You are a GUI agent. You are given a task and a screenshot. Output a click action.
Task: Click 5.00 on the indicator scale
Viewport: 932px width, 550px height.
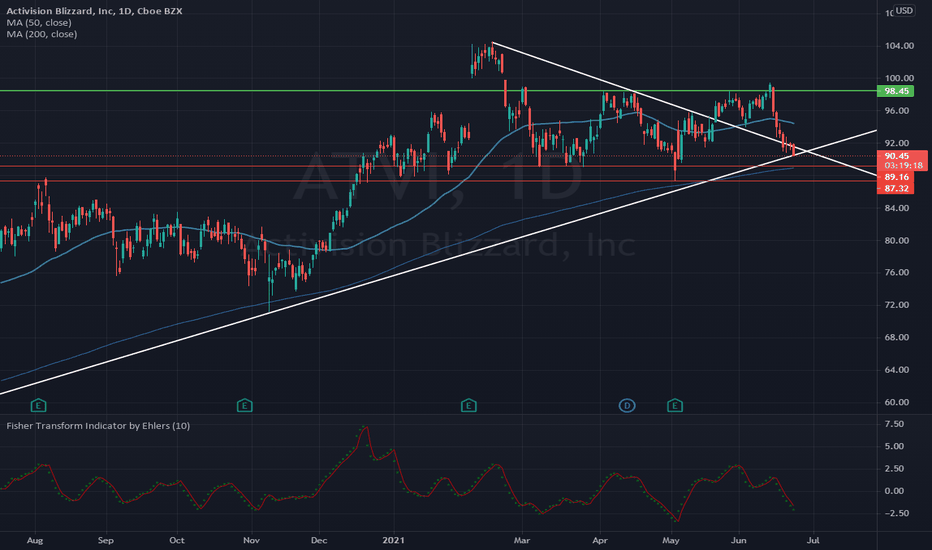[895, 447]
